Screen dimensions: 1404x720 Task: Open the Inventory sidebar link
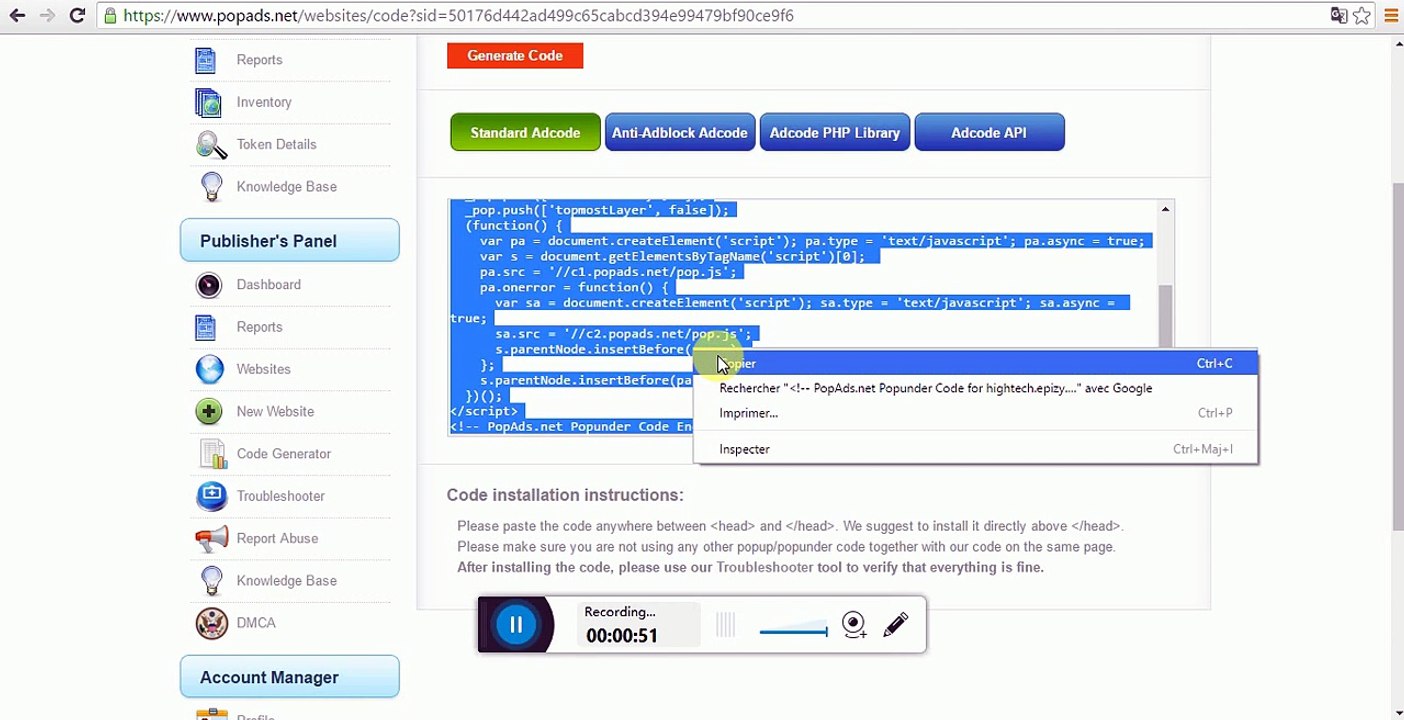pyautogui.click(x=264, y=102)
